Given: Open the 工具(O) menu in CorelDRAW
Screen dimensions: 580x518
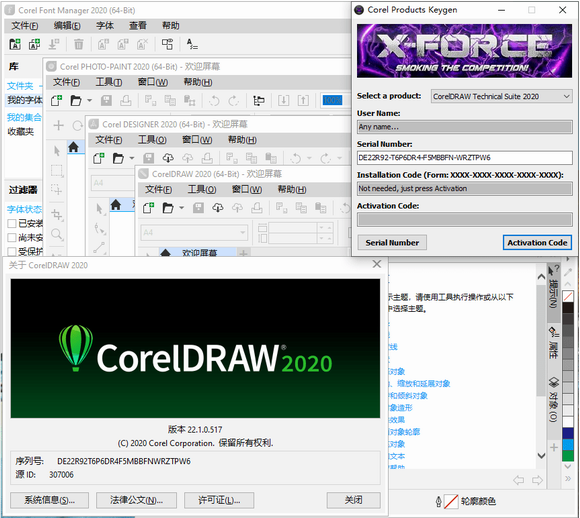Looking at the screenshot, I should click(x=202, y=190).
